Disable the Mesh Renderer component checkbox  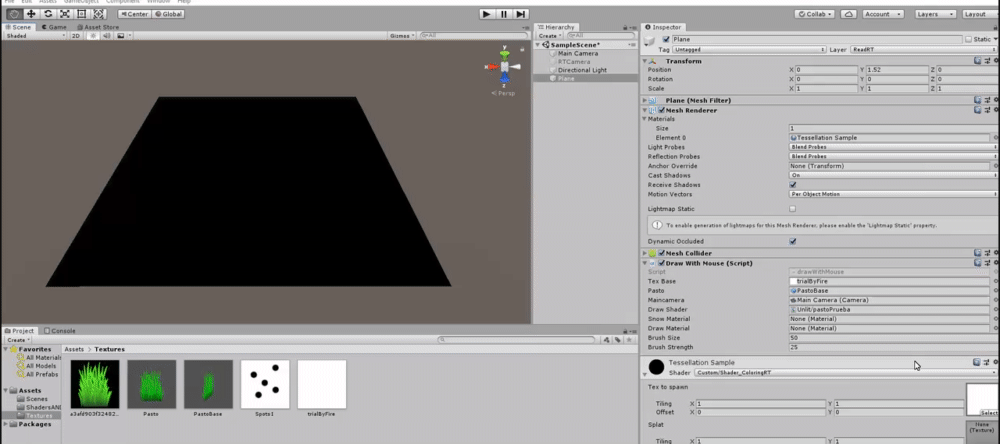coord(662,110)
